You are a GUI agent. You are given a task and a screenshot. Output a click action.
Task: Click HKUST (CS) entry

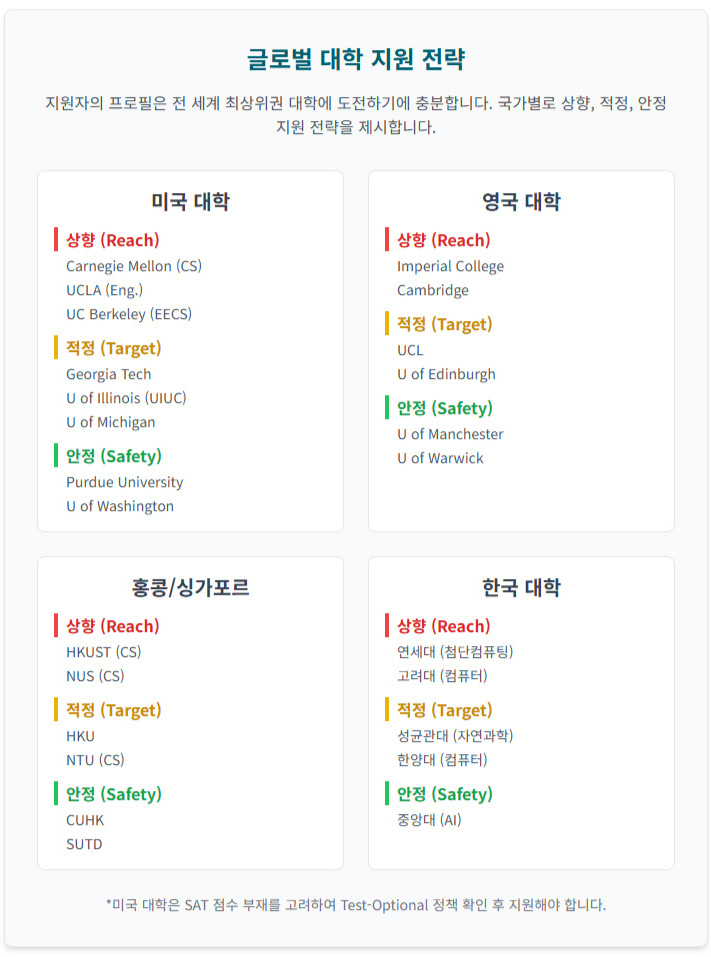click(x=105, y=652)
